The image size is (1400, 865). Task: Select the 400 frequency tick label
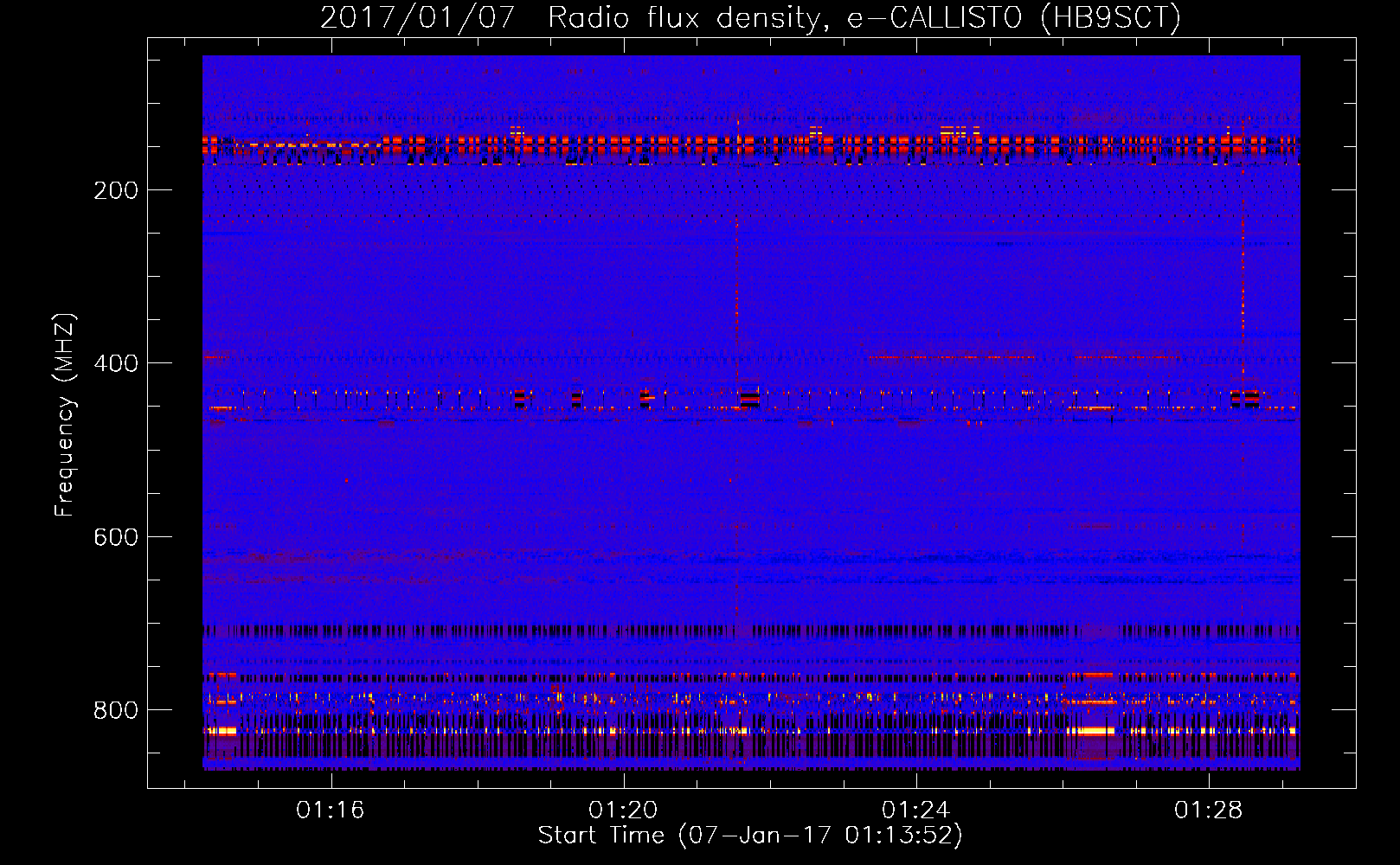coord(116,363)
